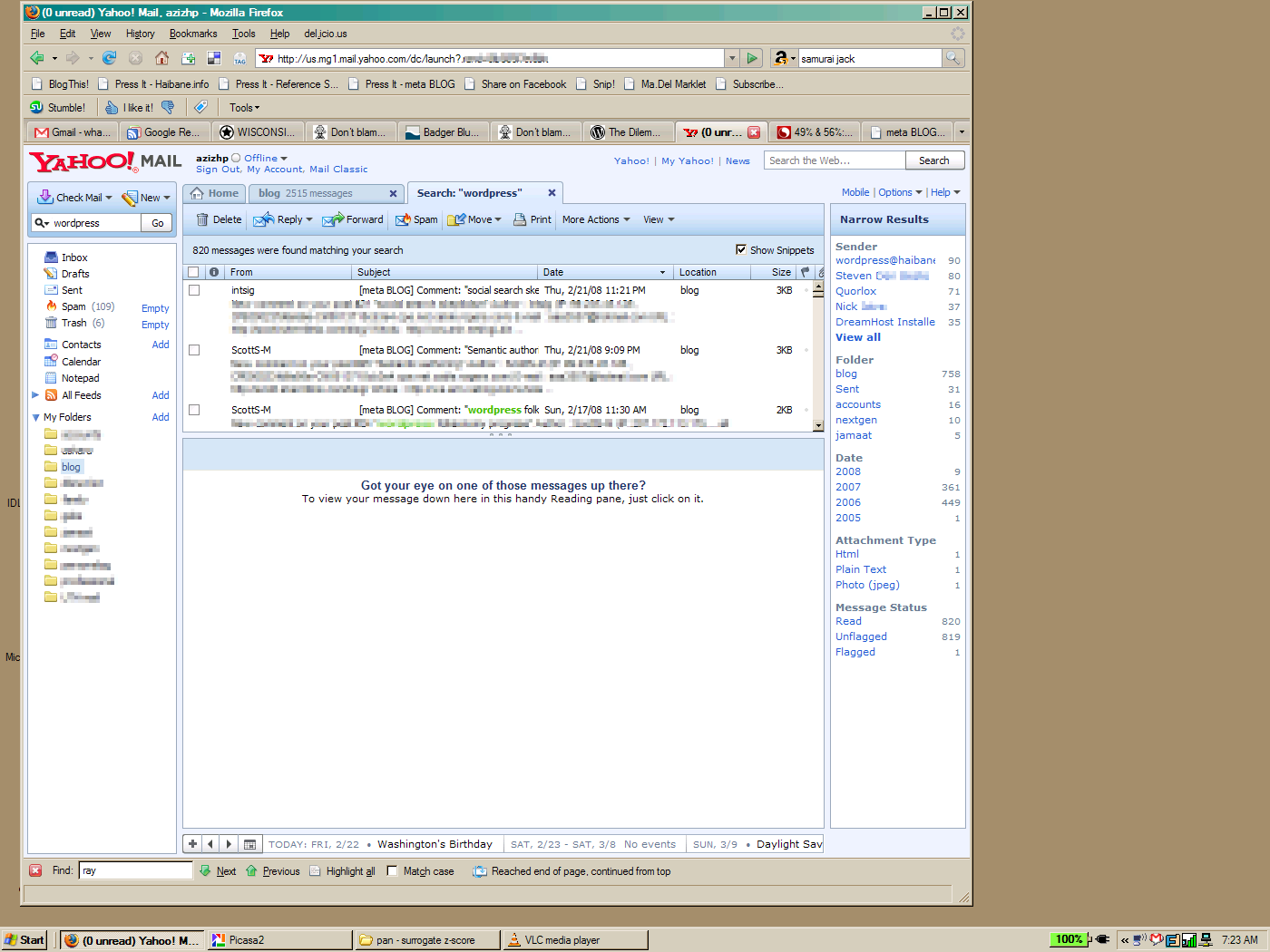Open the More Actions dropdown
The height and width of the screenshot is (952, 1270).
[x=596, y=219]
